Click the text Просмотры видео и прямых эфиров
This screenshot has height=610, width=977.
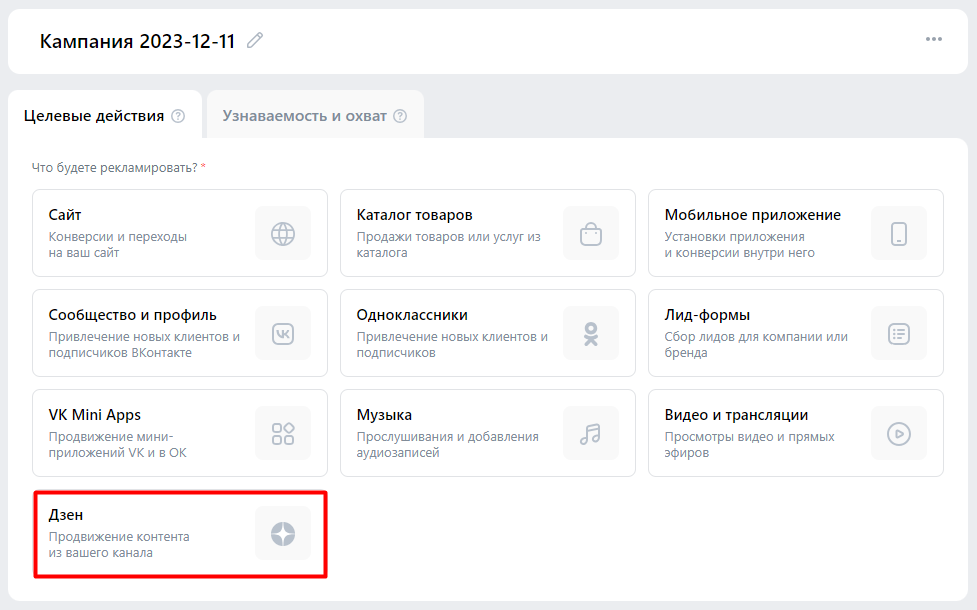tap(749, 444)
